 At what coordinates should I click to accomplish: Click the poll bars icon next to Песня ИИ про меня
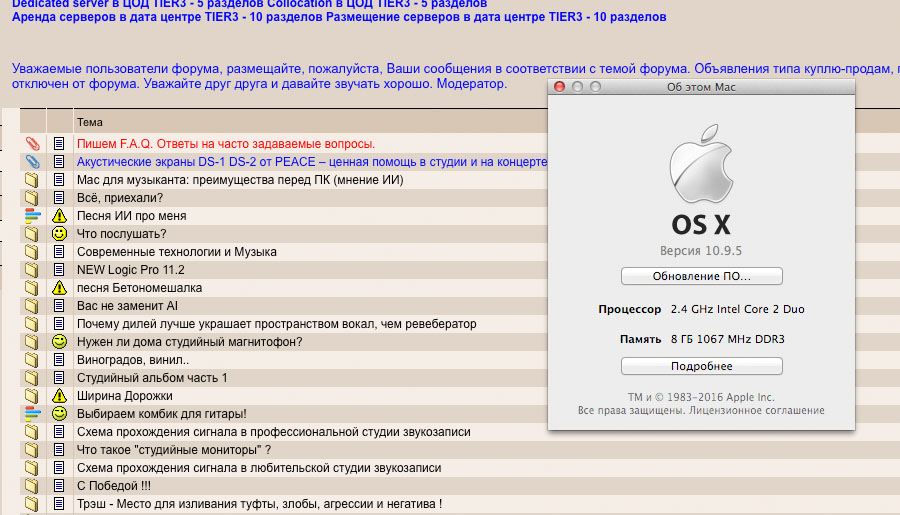click(x=32, y=216)
